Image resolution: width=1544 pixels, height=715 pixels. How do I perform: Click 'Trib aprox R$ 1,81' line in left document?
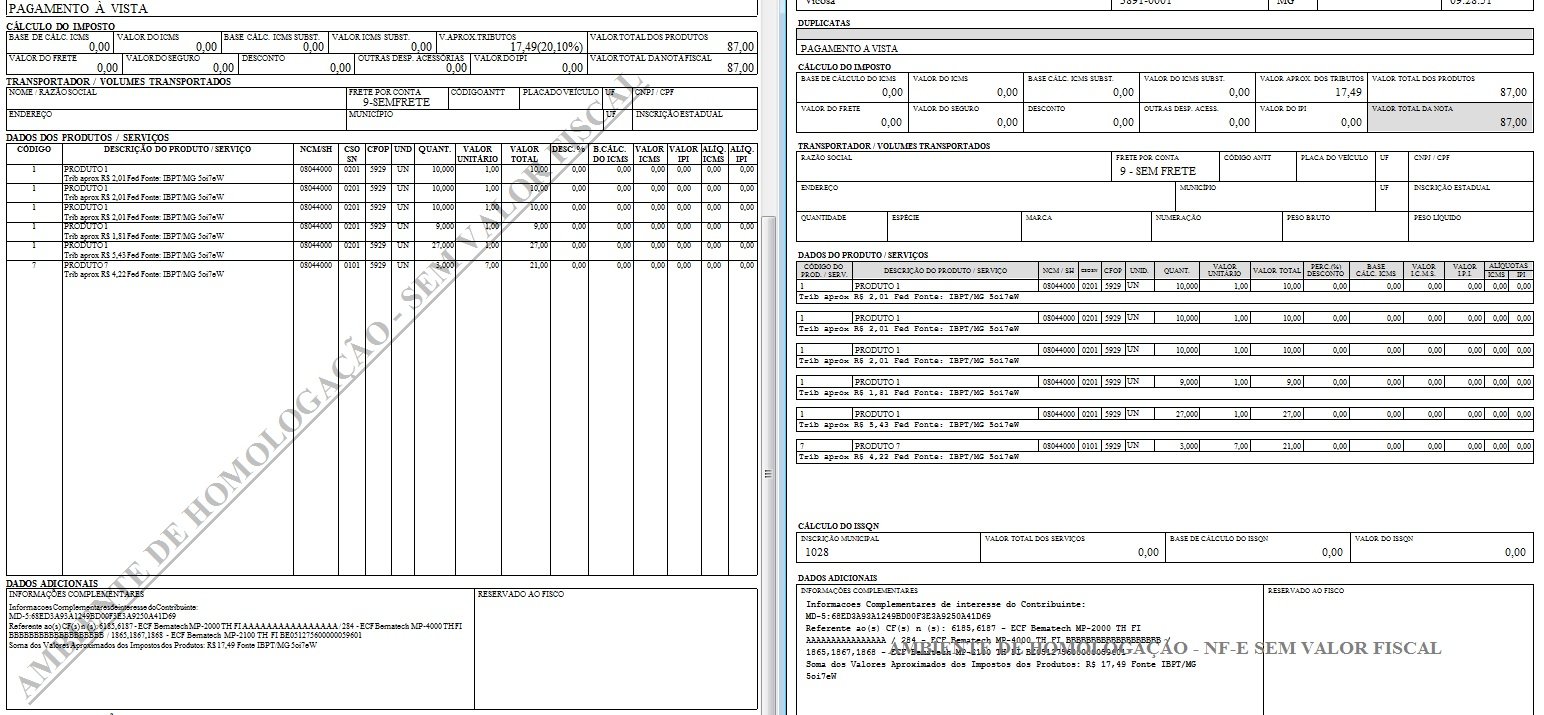click(x=144, y=236)
